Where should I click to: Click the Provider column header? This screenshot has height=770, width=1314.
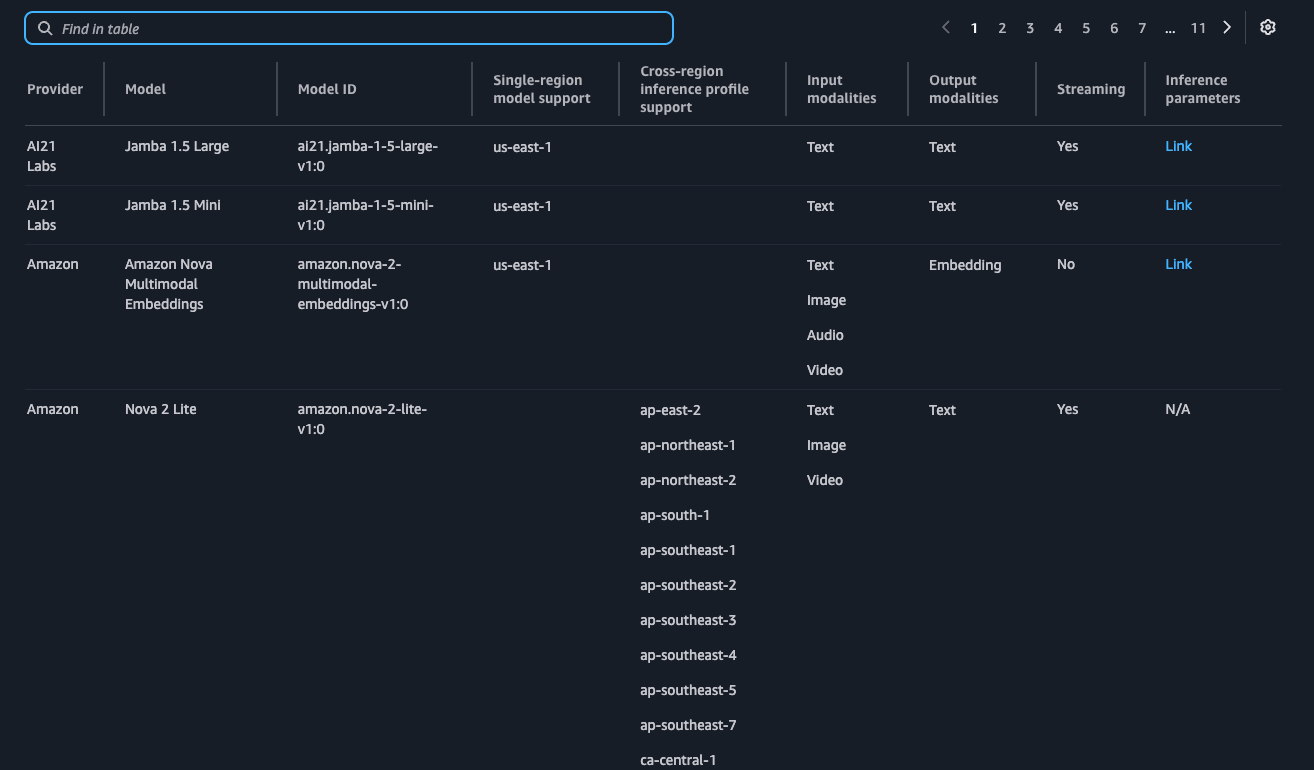coord(55,89)
